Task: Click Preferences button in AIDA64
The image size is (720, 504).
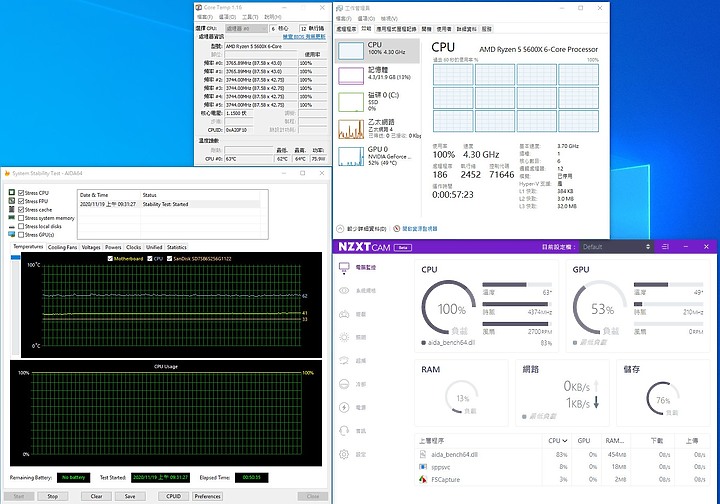Action: [x=208, y=496]
